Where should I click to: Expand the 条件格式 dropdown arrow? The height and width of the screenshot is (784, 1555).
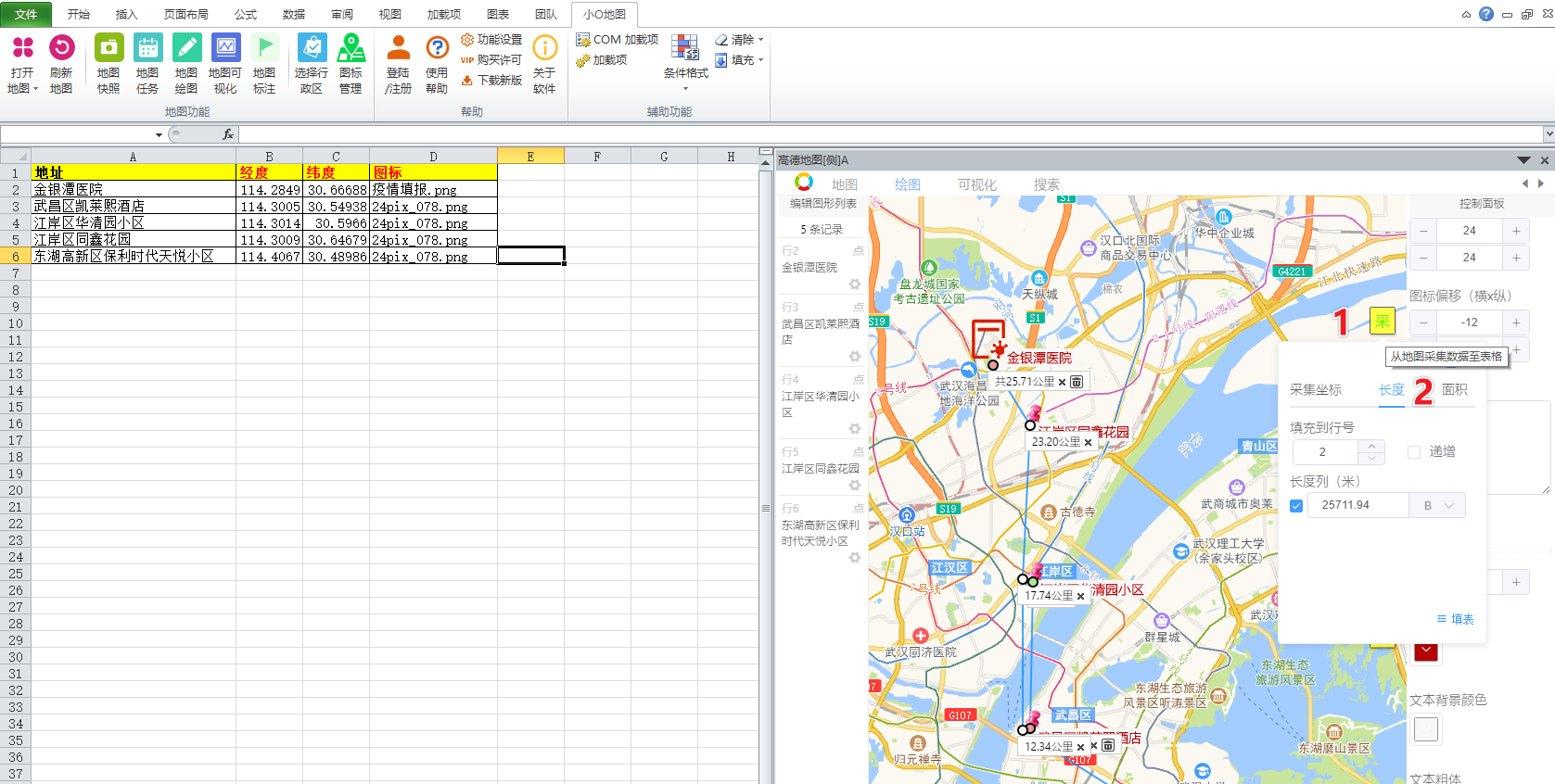coord(685,89)
